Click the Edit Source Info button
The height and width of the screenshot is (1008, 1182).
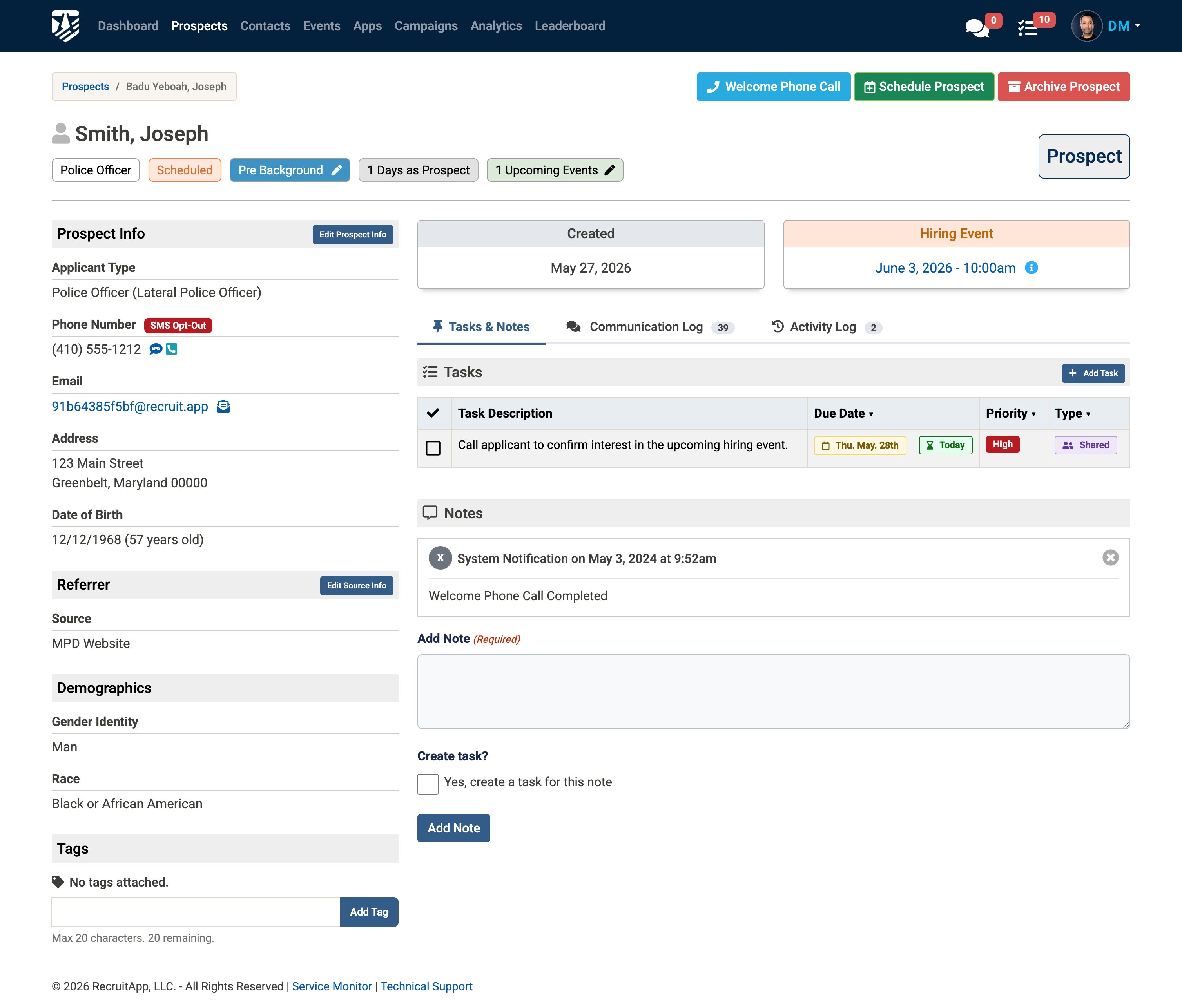(x=357, y=586)
